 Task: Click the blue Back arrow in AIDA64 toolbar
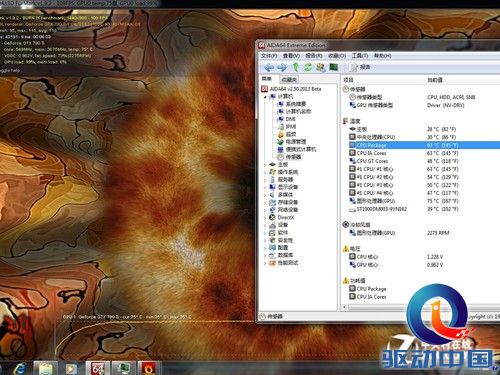pyautogui.click(x=269, y=67)
